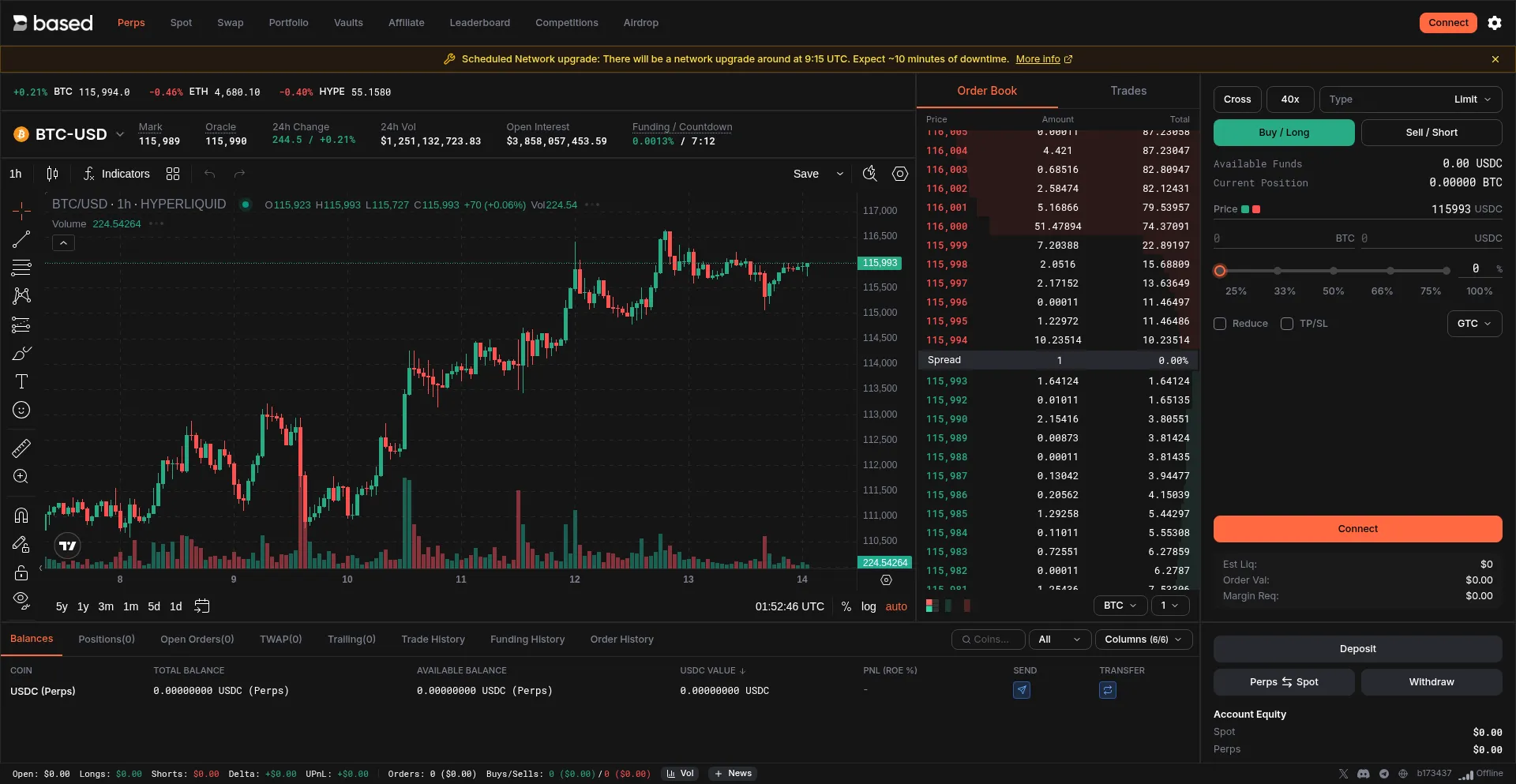Toggle log scale on the chart
Screen dimensions: 1516x784
[x=869, y=606]
